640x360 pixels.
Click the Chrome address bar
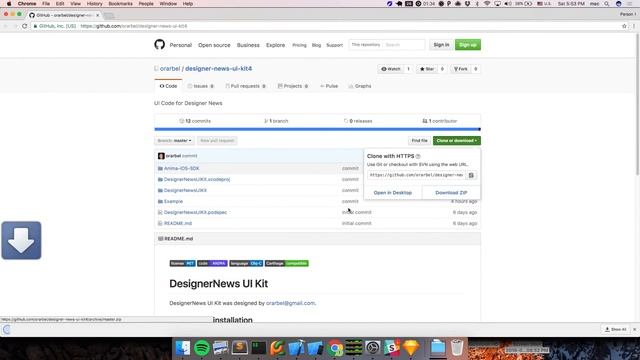click(327, 26)
